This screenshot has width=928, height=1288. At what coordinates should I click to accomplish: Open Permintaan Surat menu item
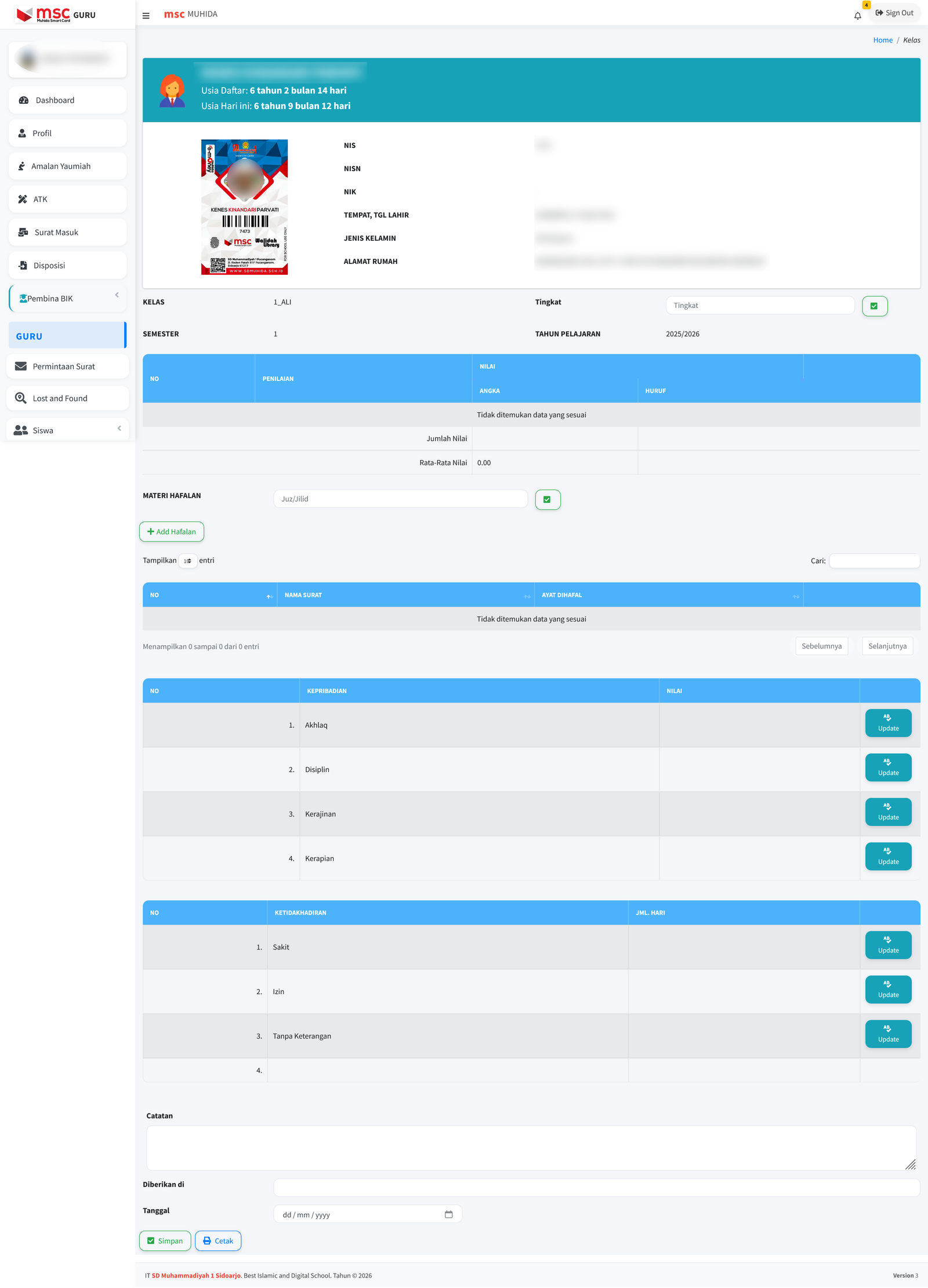point(64,366)
